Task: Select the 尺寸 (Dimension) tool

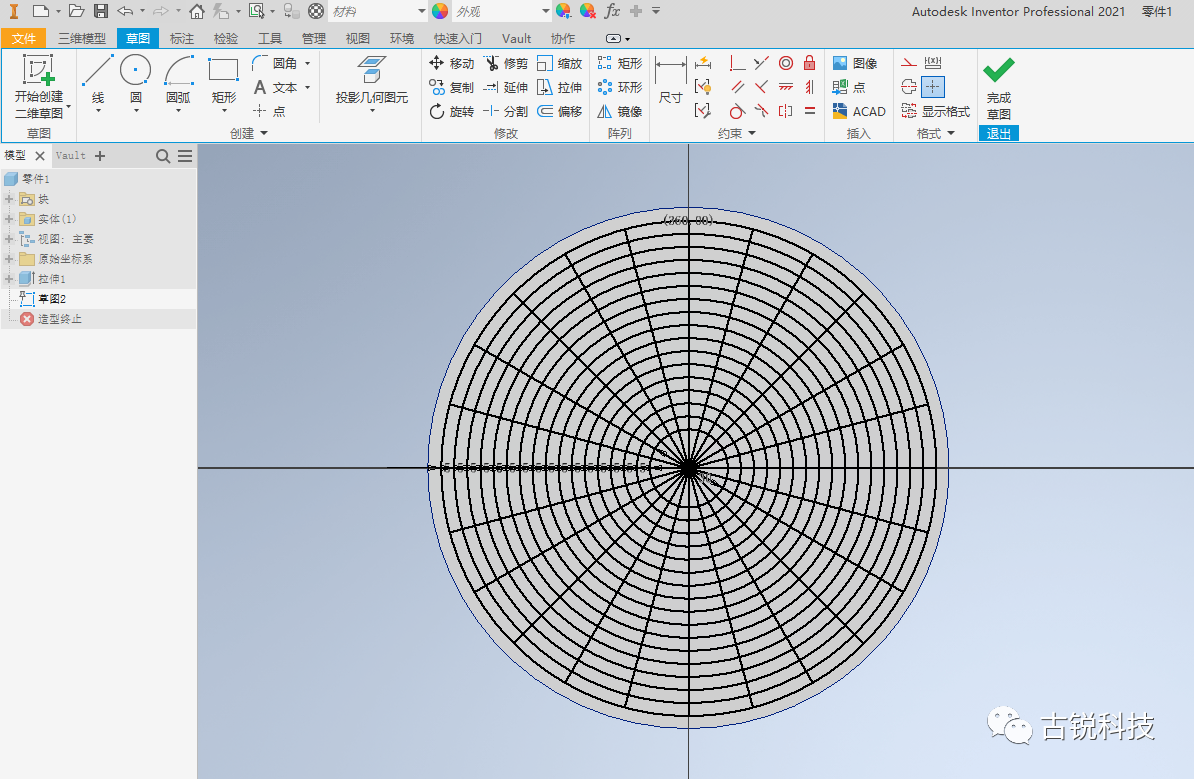Action: tap(670, 80)
